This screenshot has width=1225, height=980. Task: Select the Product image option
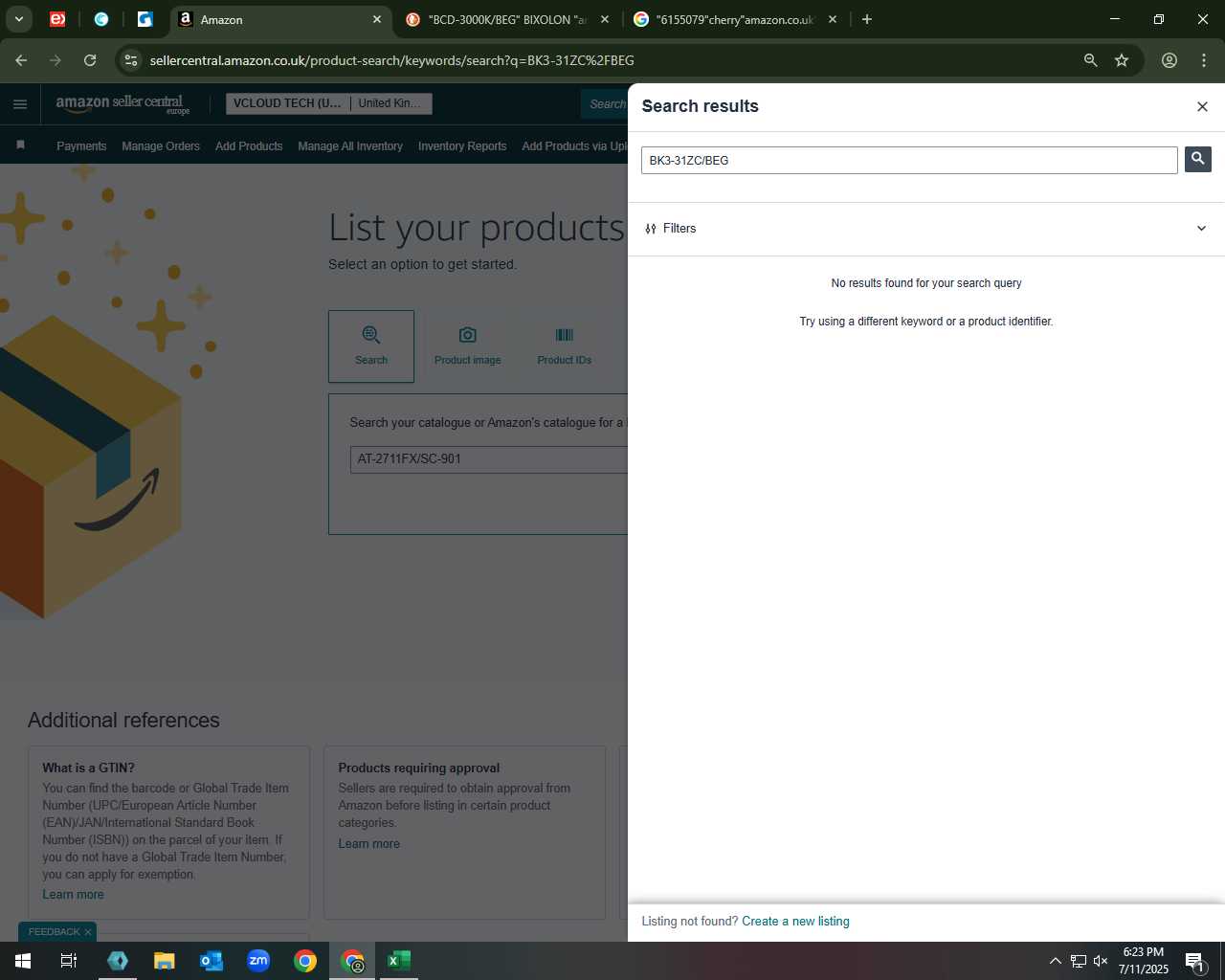pyautogui.click(x=467, y=346)
